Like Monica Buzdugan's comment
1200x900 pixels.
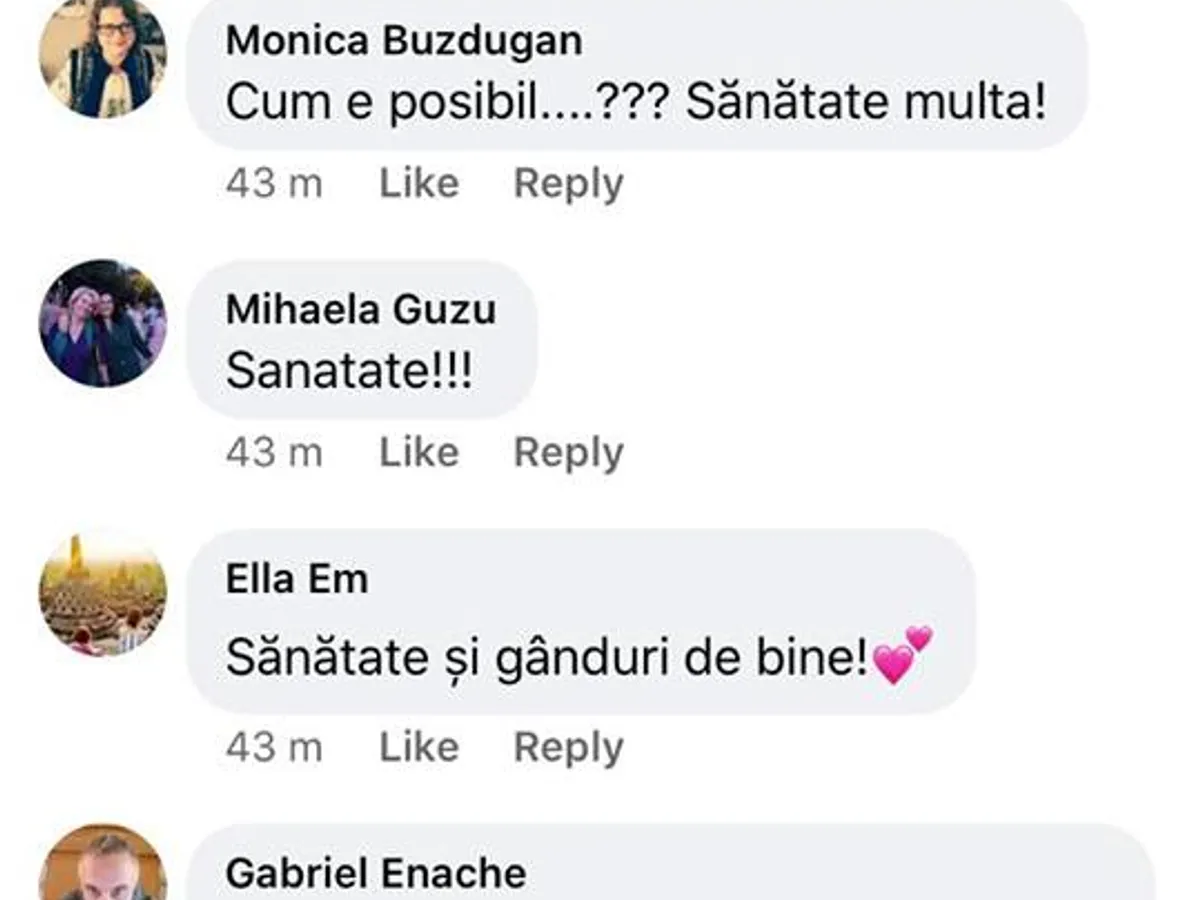pyautogui.click(x=419, y=184)
